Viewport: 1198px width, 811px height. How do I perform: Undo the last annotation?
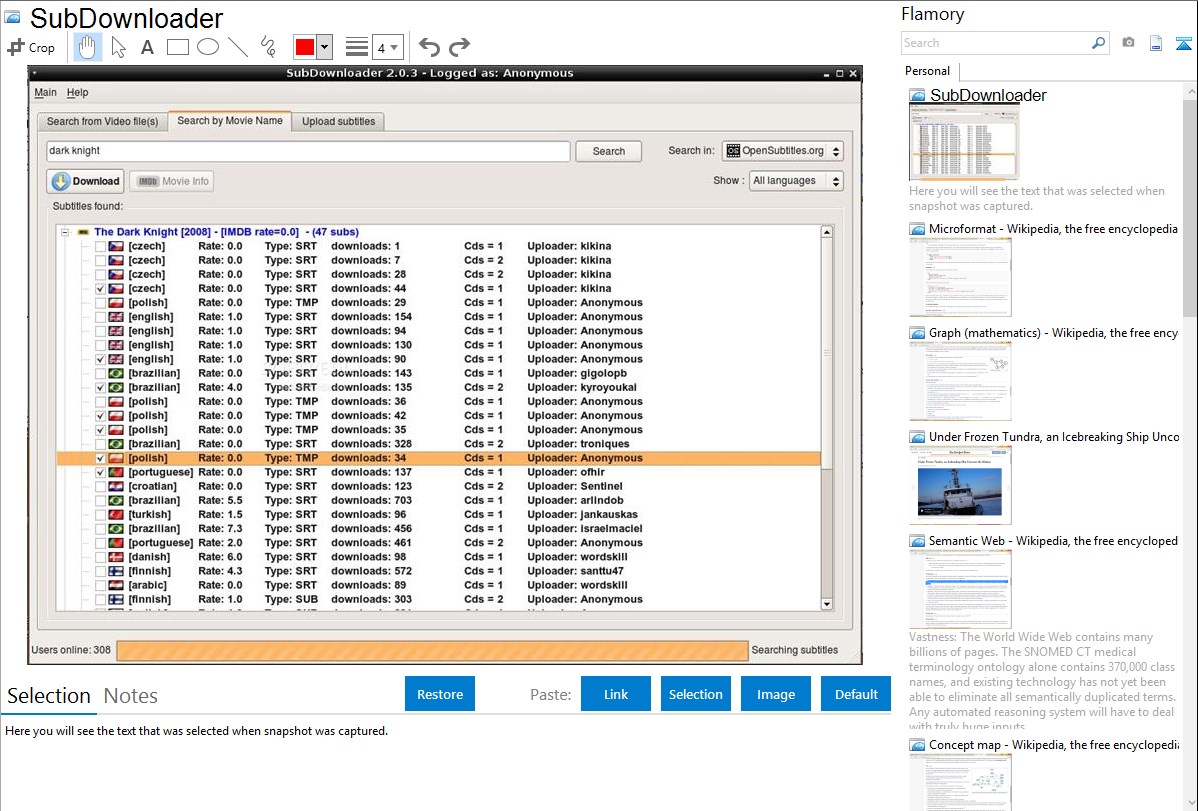[x=429, y=47]
